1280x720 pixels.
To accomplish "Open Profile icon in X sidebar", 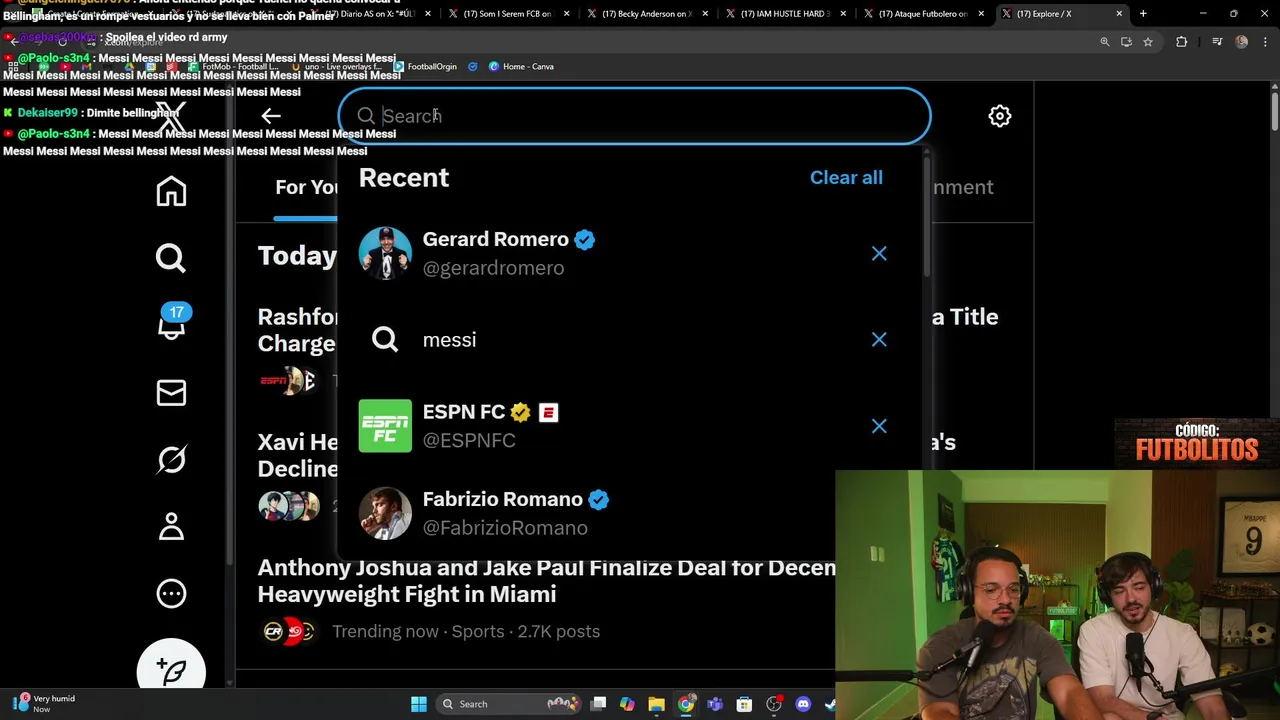I will 171,526.
